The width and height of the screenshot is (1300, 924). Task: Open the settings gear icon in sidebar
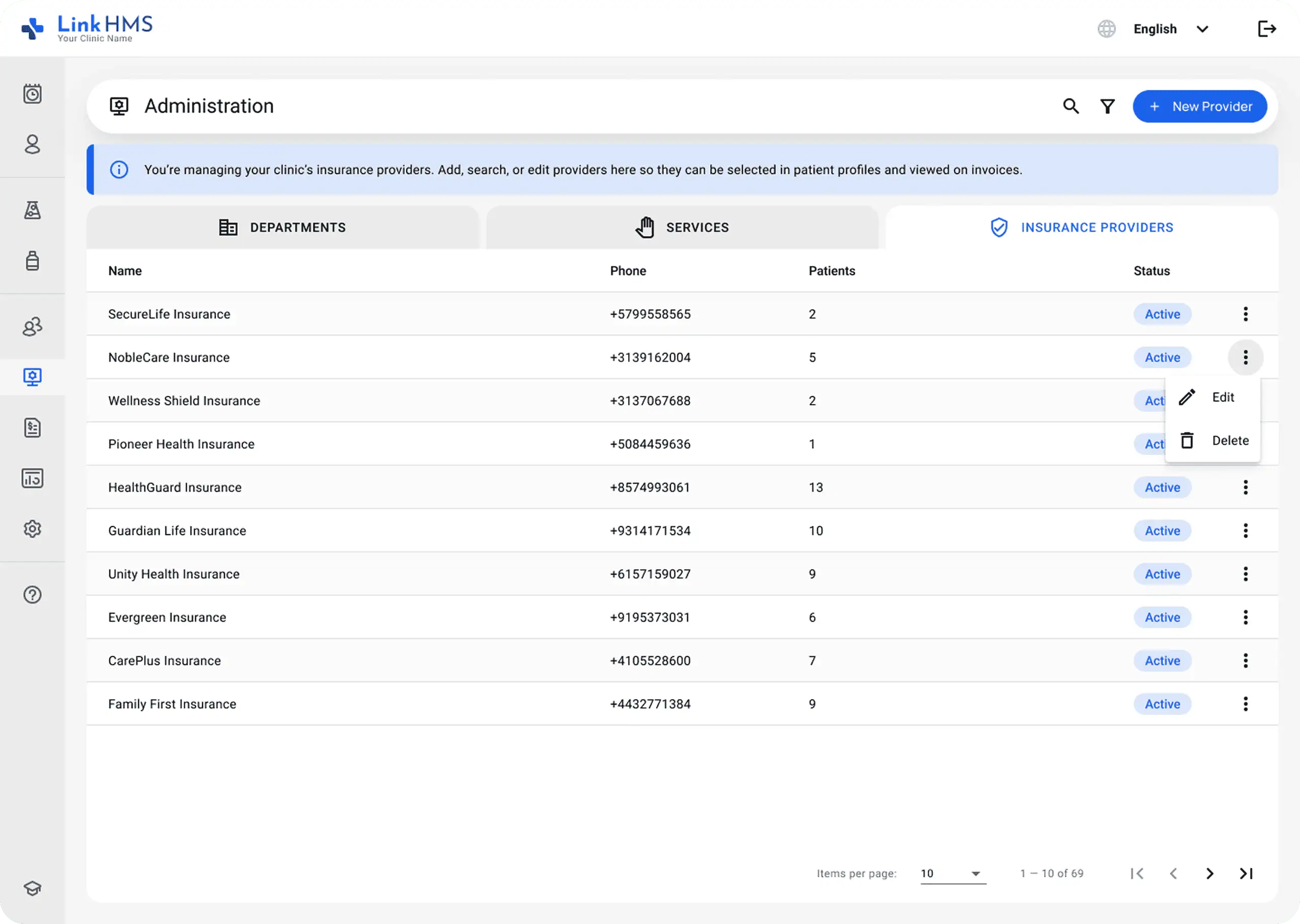(x=32, y=529)
